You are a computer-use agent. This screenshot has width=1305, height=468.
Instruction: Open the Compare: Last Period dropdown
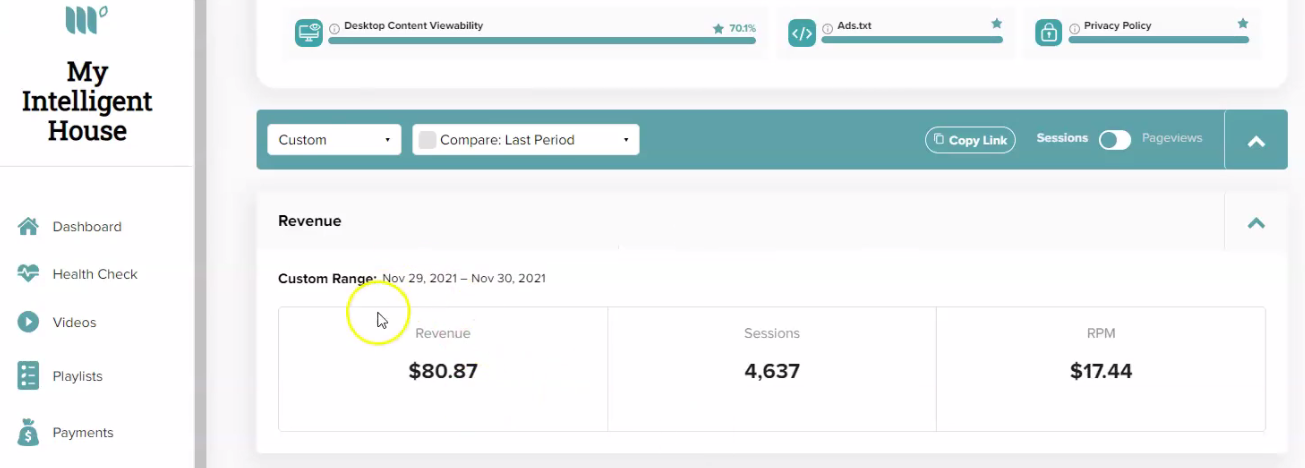tap(526, 140)
